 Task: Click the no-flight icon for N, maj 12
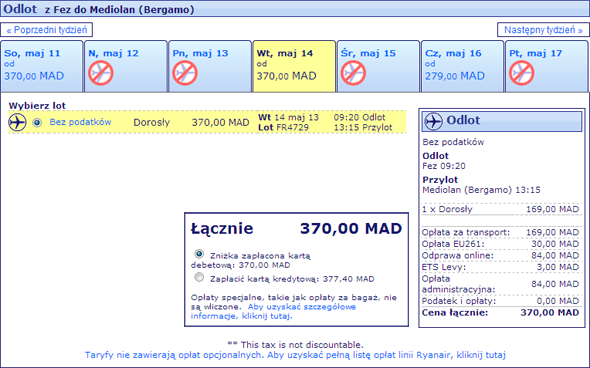(101, 73)
